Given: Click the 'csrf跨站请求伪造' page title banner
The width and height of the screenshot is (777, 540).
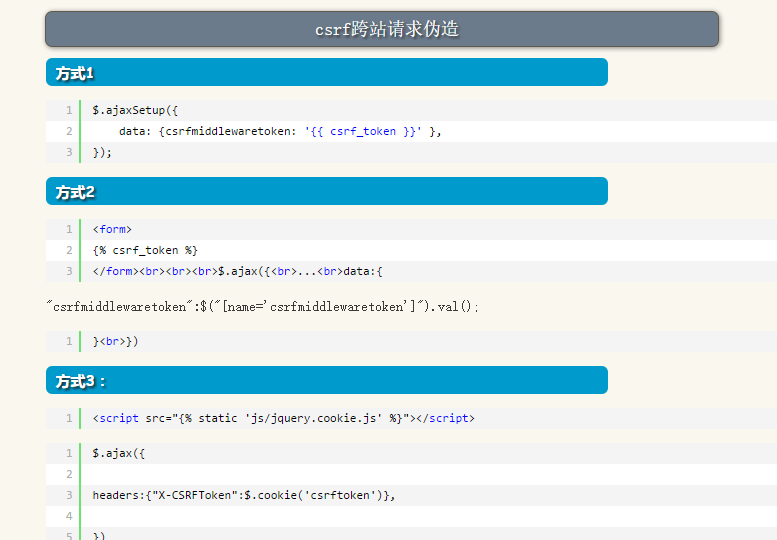Looking at the screenshot, I should pyautogui.click(x=382, y=29).
